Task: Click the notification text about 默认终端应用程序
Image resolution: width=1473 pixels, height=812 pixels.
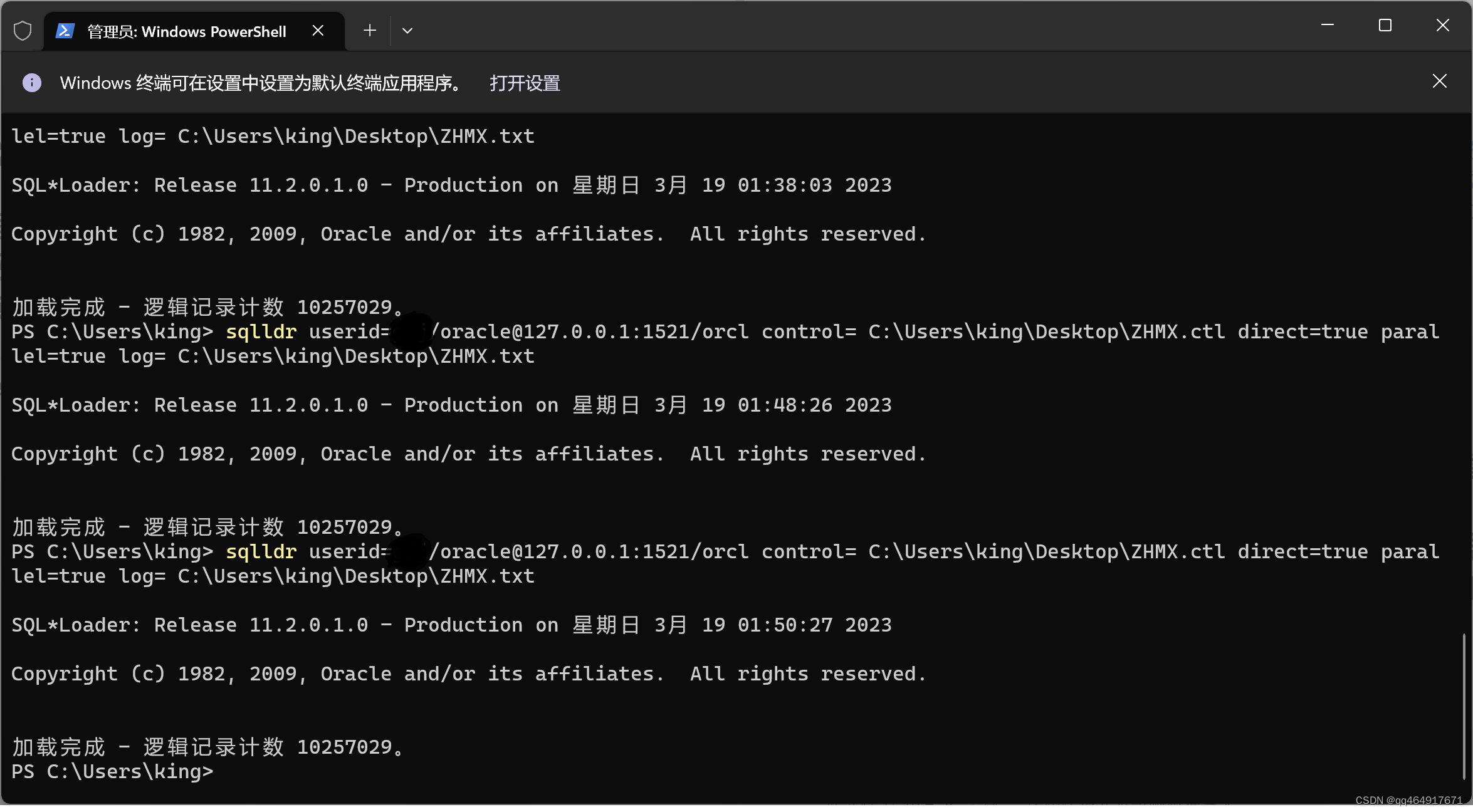Action: click(x=262, y=83)
